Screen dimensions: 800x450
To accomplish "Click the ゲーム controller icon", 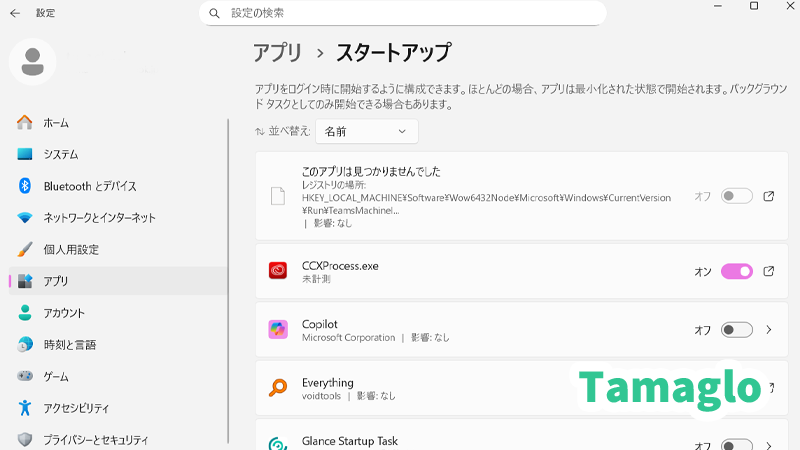I will (24, 376).
